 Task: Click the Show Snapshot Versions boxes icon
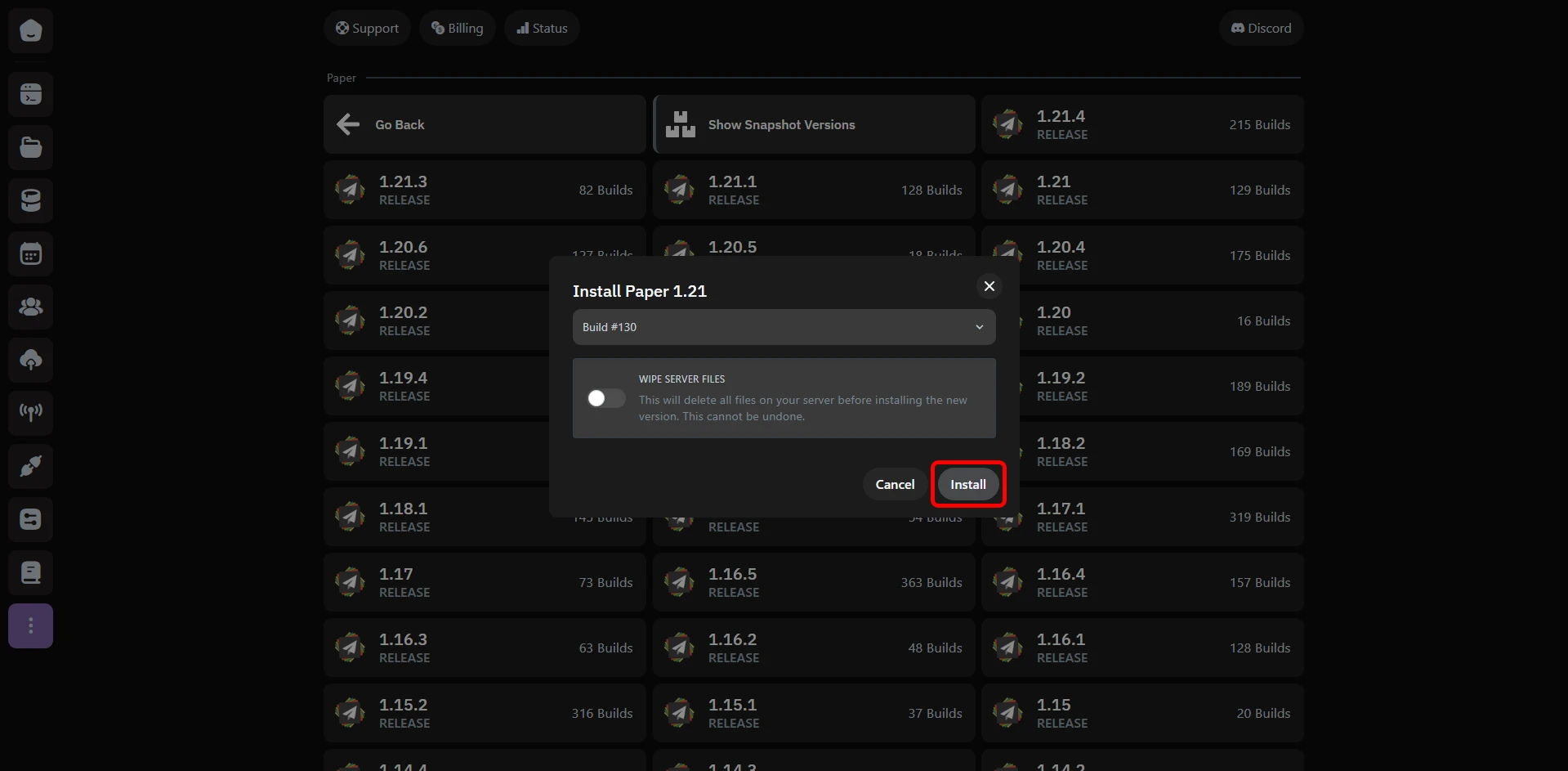tap(680, 124)
